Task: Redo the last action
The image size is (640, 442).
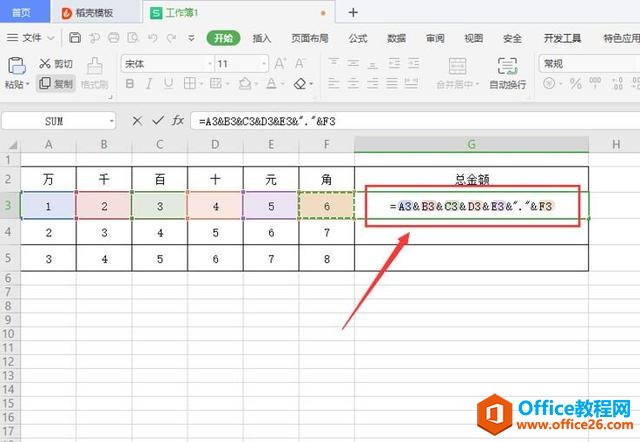Action: click(x=171, y=38)
